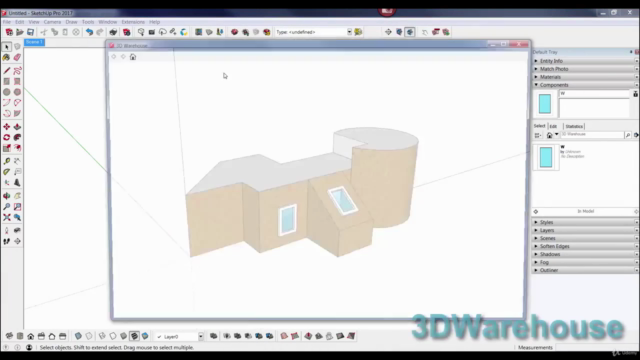Choose the Rectangle tool

(7, 81)
